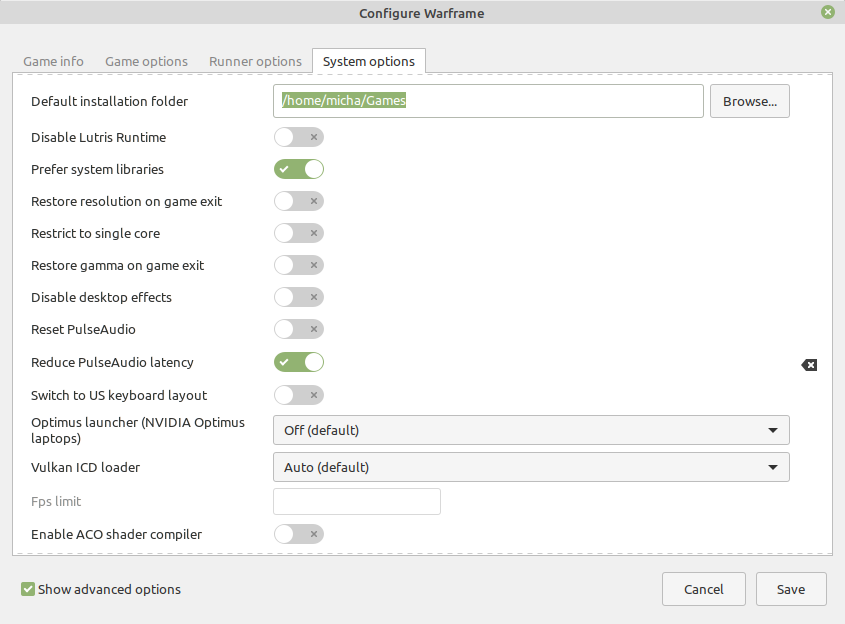The height and width of the screenshot is (624, 845).
Task: Enable Restrict to single core switch
Action: click(x=299, y=233)
